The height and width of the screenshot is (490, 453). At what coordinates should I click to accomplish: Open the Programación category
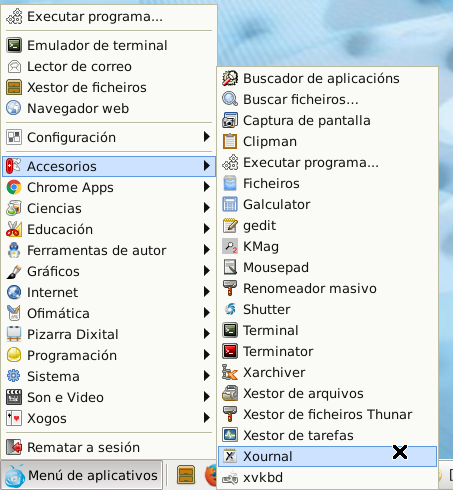(x=109, y=355)
